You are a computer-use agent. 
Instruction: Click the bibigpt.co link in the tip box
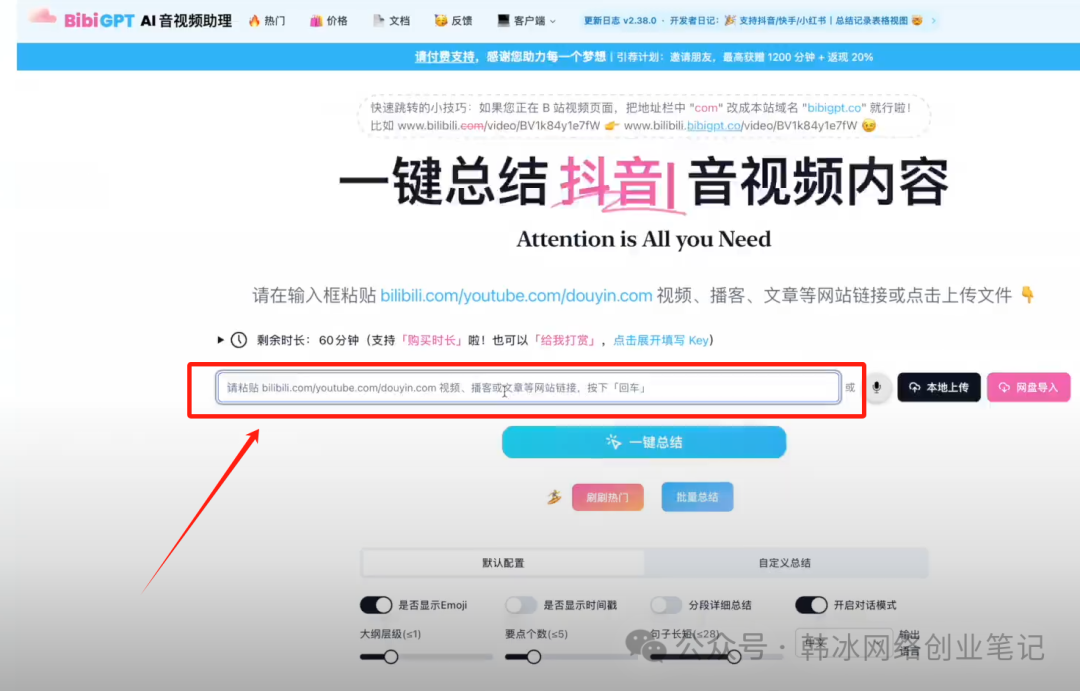click(x=714, y=125)
